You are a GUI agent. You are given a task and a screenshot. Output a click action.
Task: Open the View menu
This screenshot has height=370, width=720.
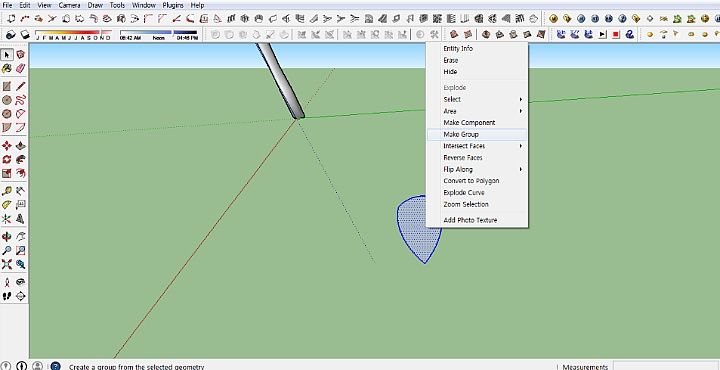(44, 5)
